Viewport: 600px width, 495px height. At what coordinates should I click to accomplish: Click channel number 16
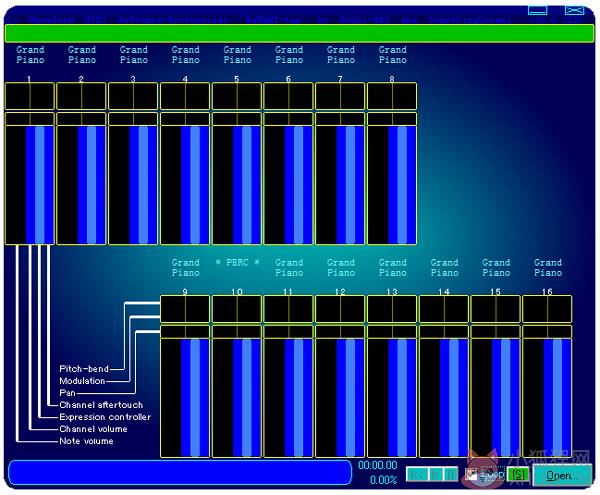tap(547, 291)
